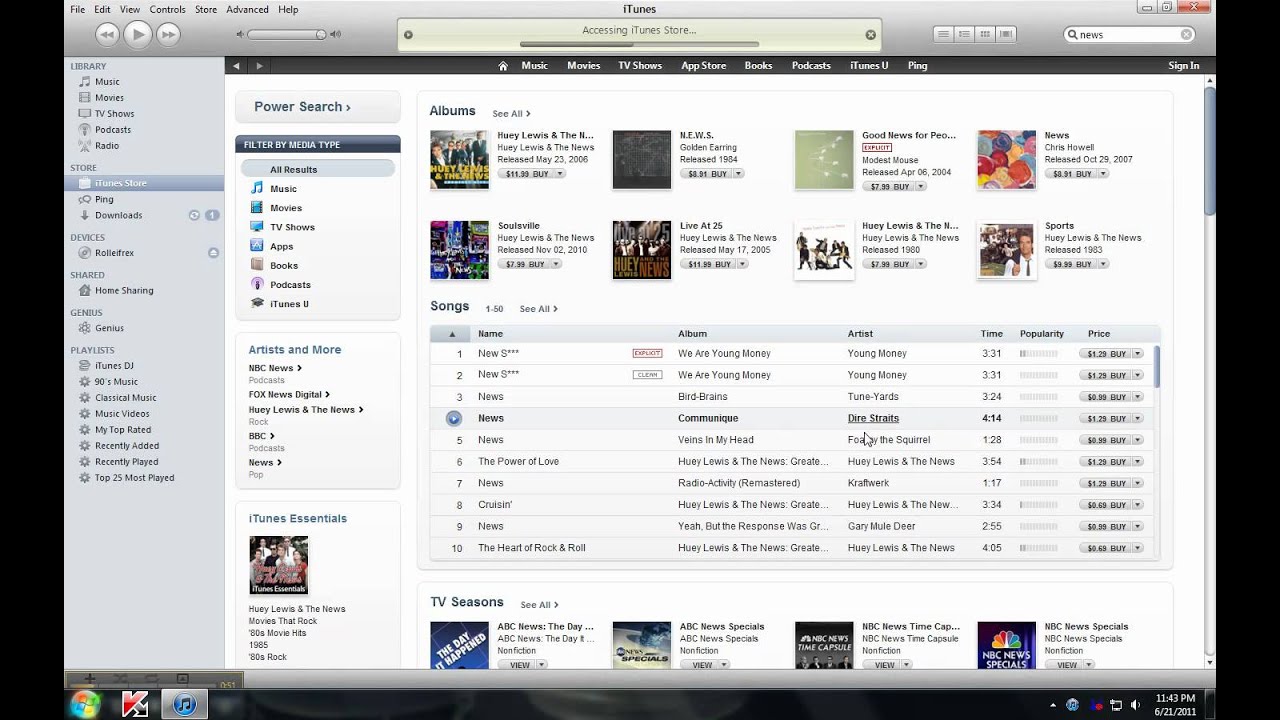Click the iTunes Essentials Huey Lewis thumbnail
1280x720 pixels.
[278, 566]
